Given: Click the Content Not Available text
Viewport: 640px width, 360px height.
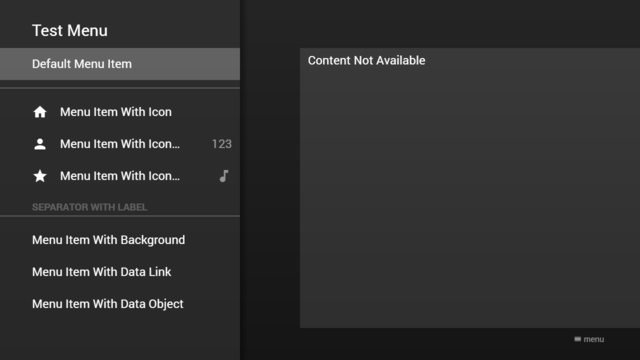Looking at the screenshot, I should tap(367, 60).
